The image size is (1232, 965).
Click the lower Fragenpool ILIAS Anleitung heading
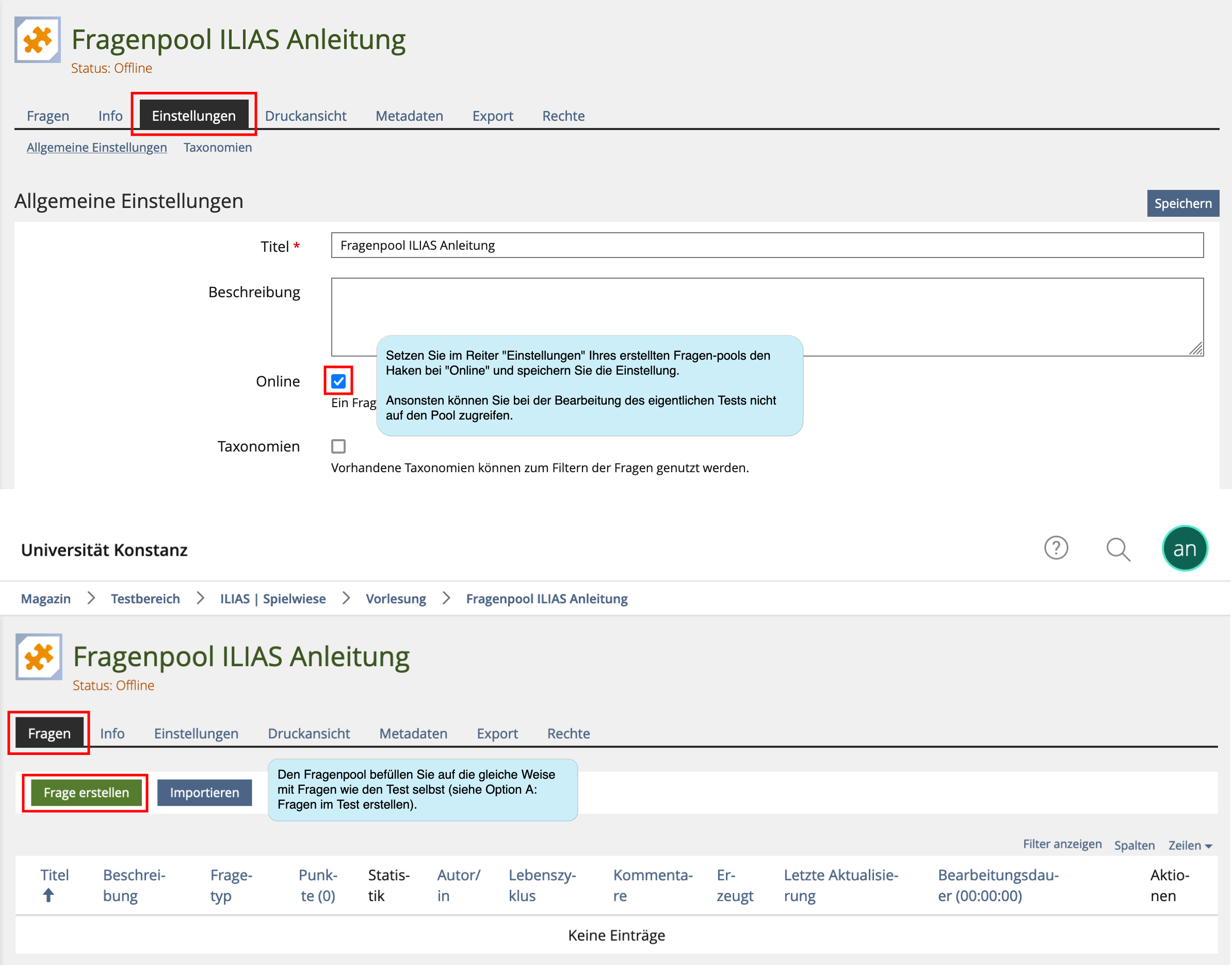click(241, 656)
